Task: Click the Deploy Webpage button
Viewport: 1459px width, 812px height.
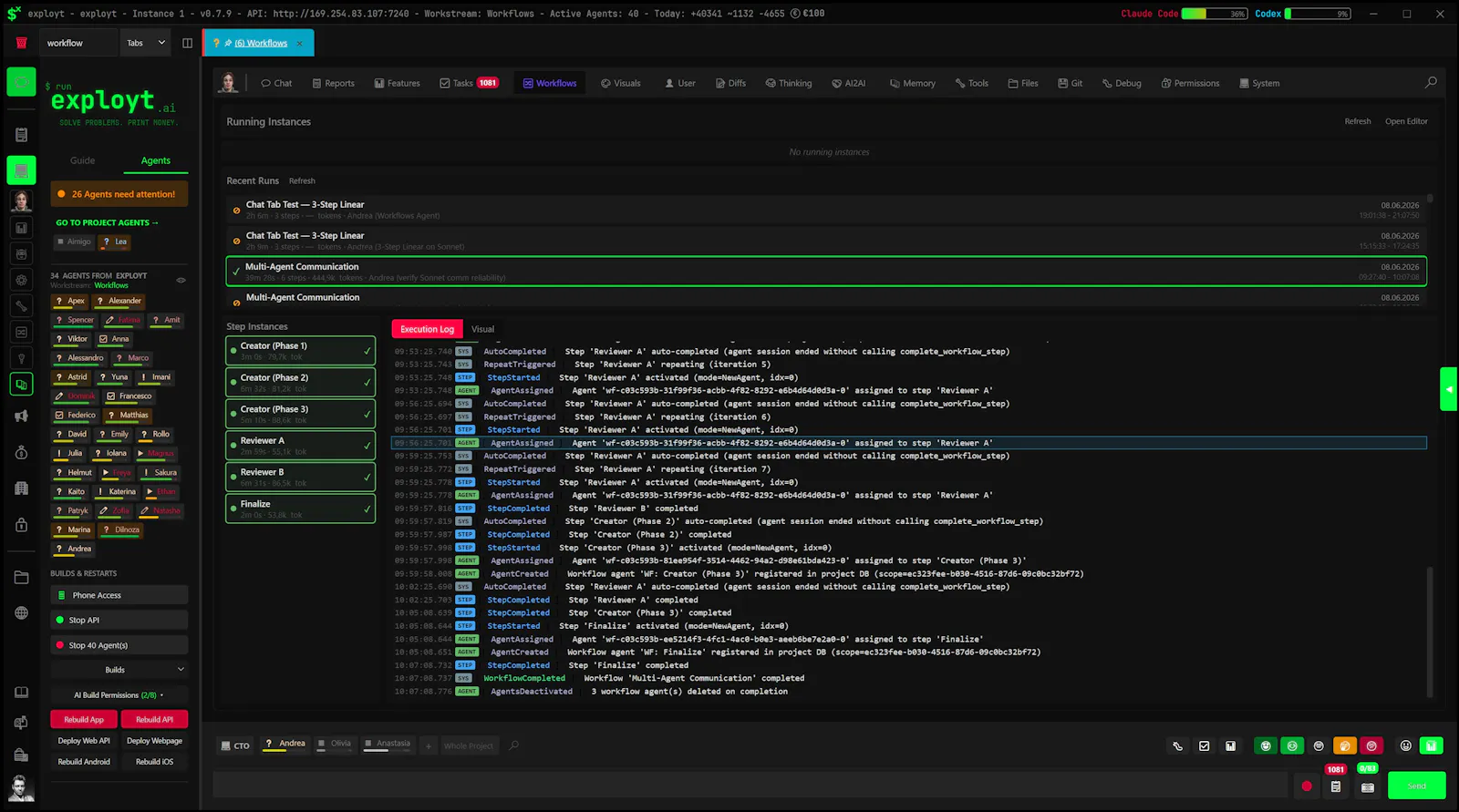Action: (x=155, y=741)
